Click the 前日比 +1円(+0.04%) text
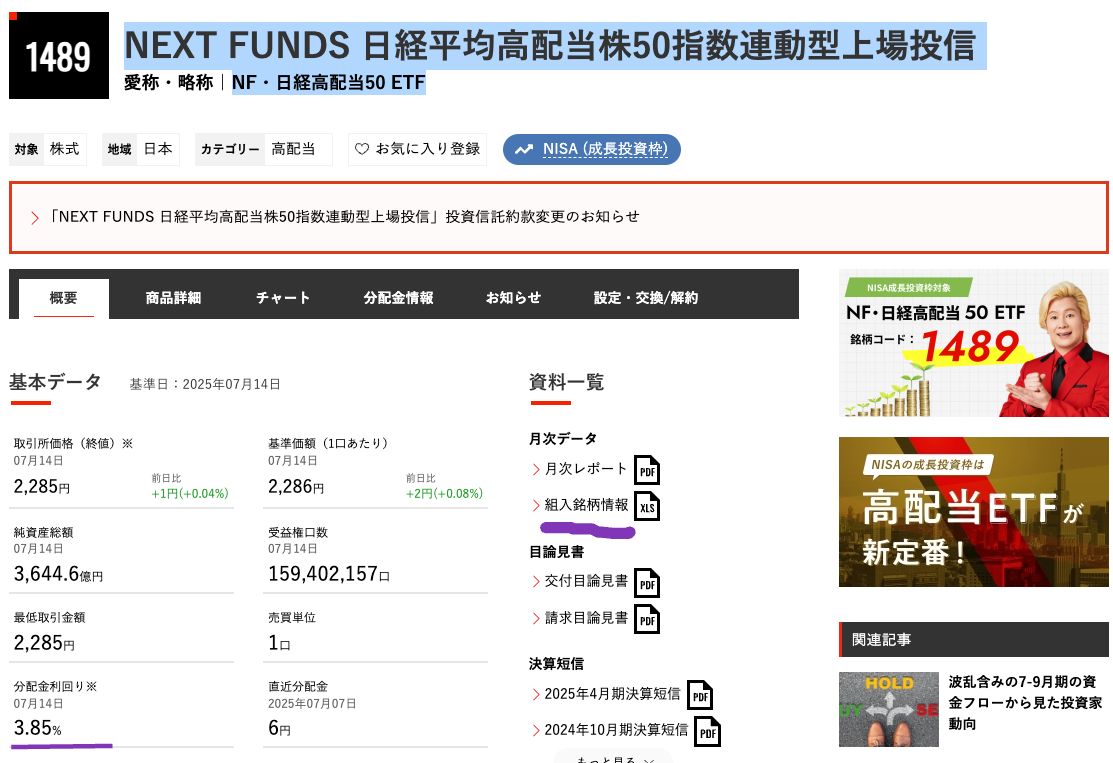This screenshot has height=763, width=1113. point(190,494)
